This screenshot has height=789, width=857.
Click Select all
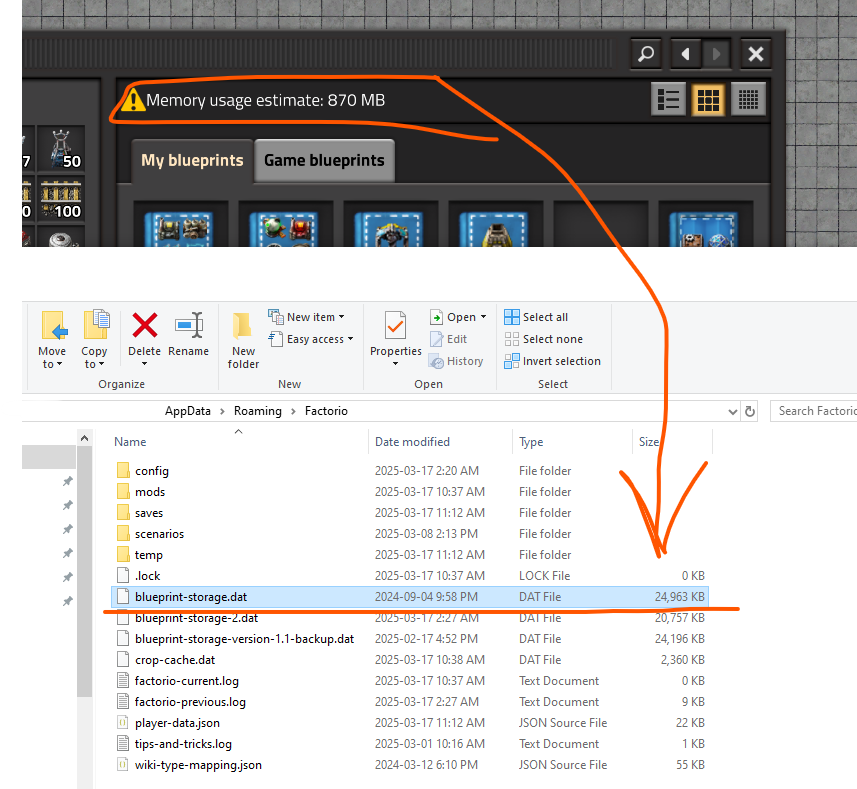coord(536,317)
